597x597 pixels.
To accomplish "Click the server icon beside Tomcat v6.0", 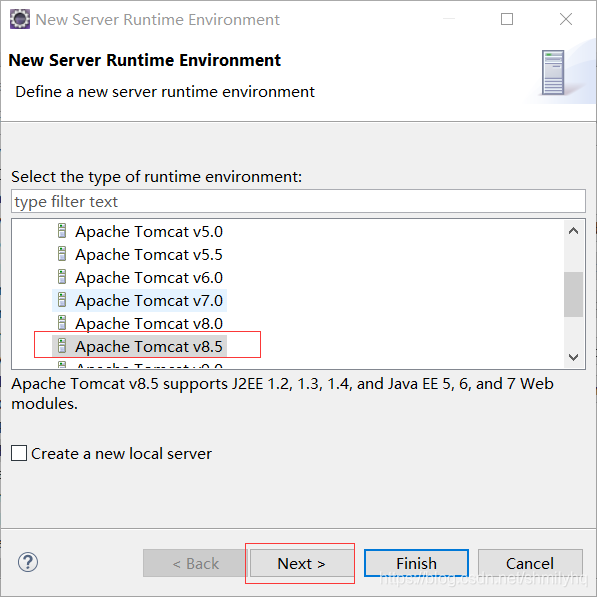I will [x=62, y=277].
